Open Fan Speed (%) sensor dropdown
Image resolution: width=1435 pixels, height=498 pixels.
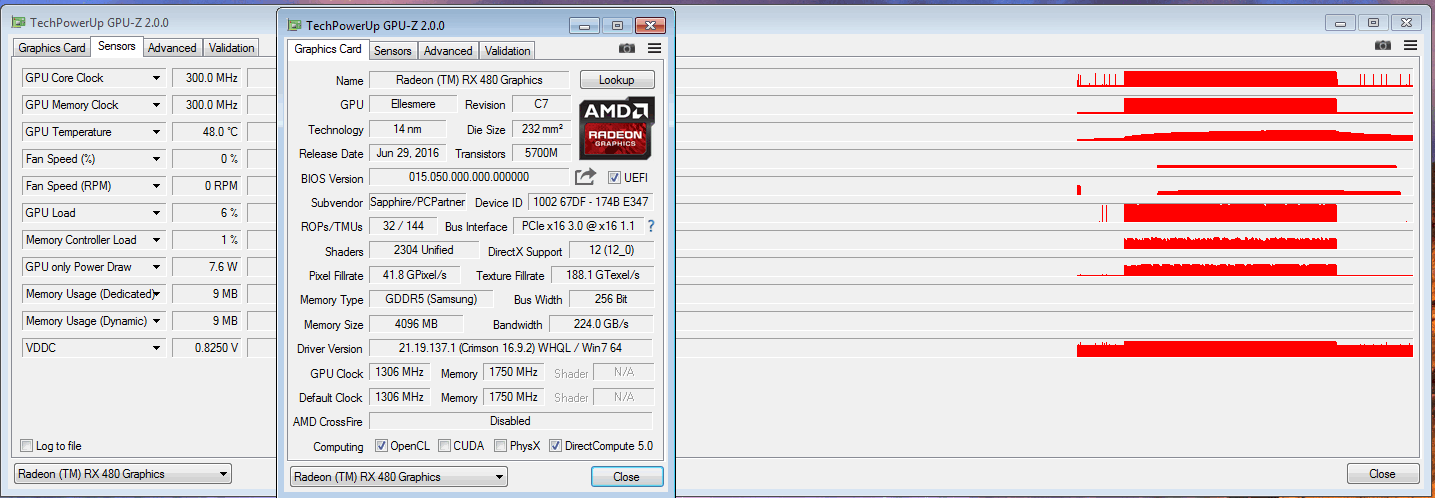point(156,159)
